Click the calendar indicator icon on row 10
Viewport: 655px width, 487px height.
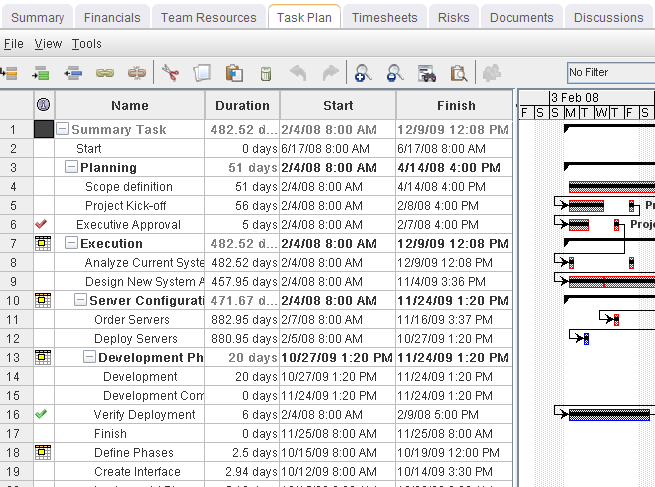tap(43, 300)
